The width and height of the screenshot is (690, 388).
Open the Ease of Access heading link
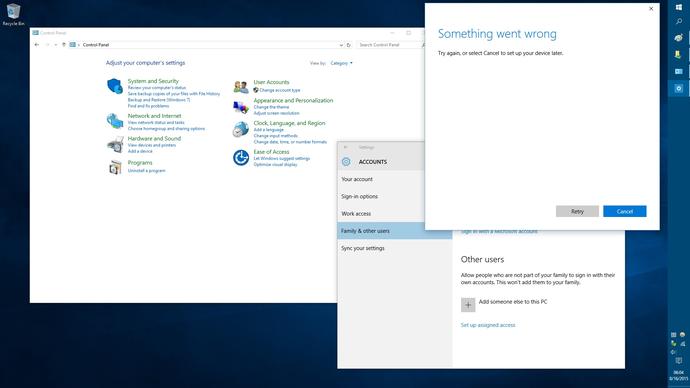coord(271,151)
